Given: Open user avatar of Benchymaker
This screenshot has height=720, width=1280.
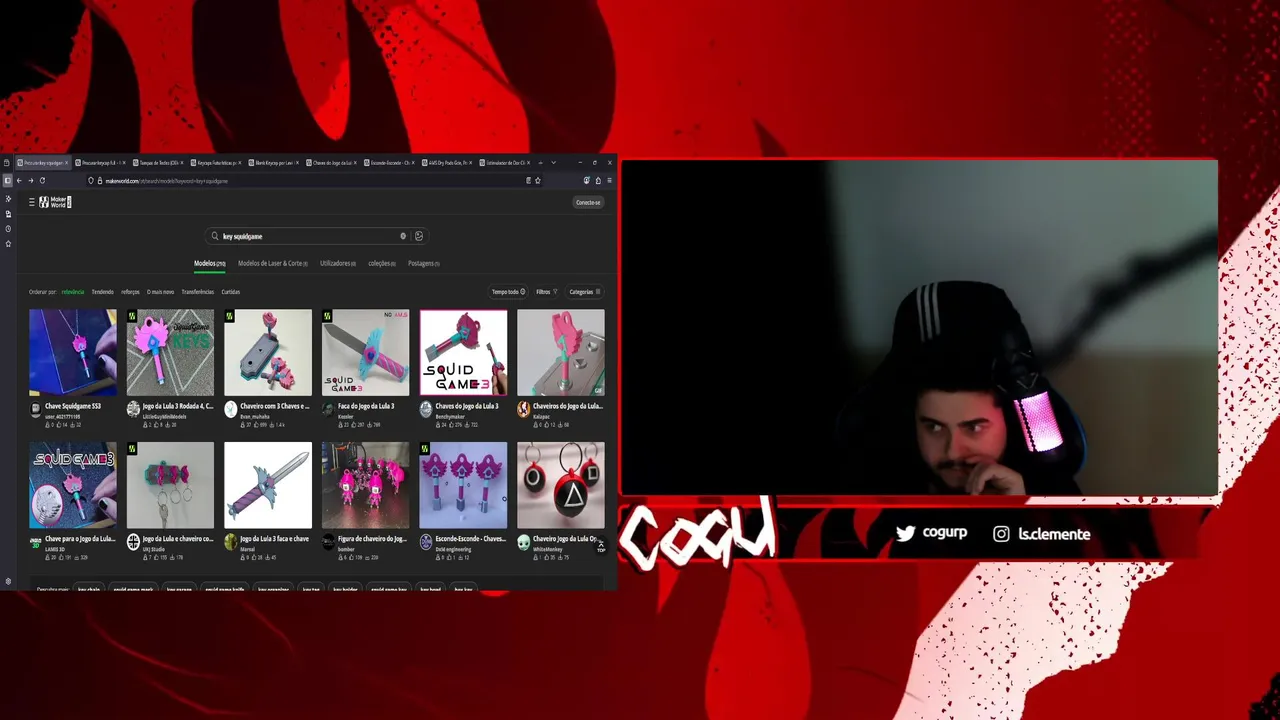Looking at the screenshot, I should (426, 409).
